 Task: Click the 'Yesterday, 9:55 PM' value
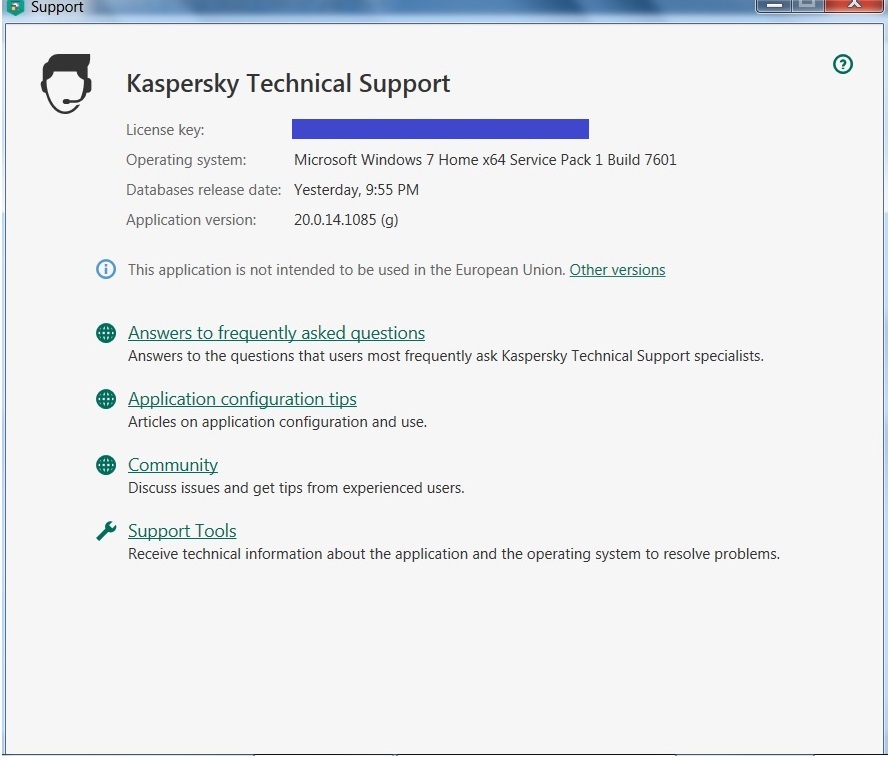point(356,190)
